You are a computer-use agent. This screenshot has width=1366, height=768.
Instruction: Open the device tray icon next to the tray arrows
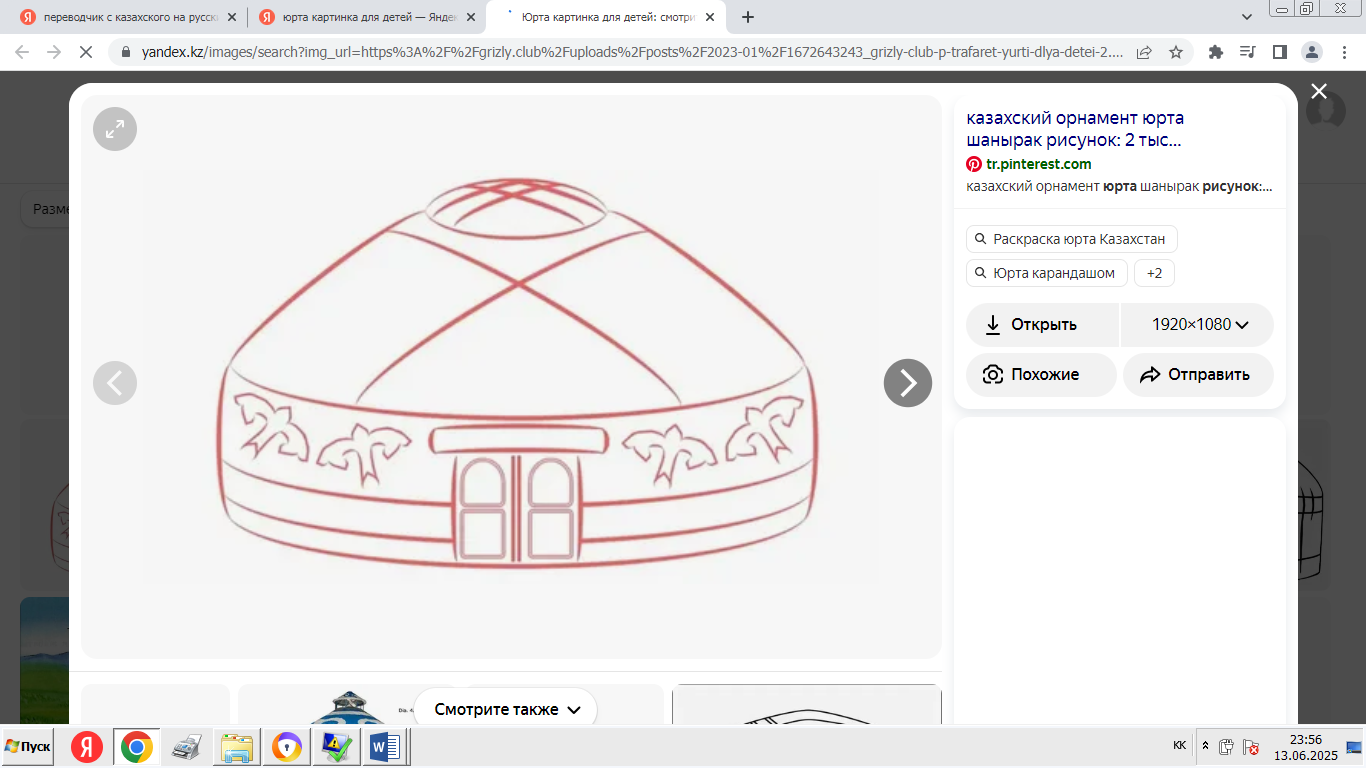click(x=1226, y=746)
